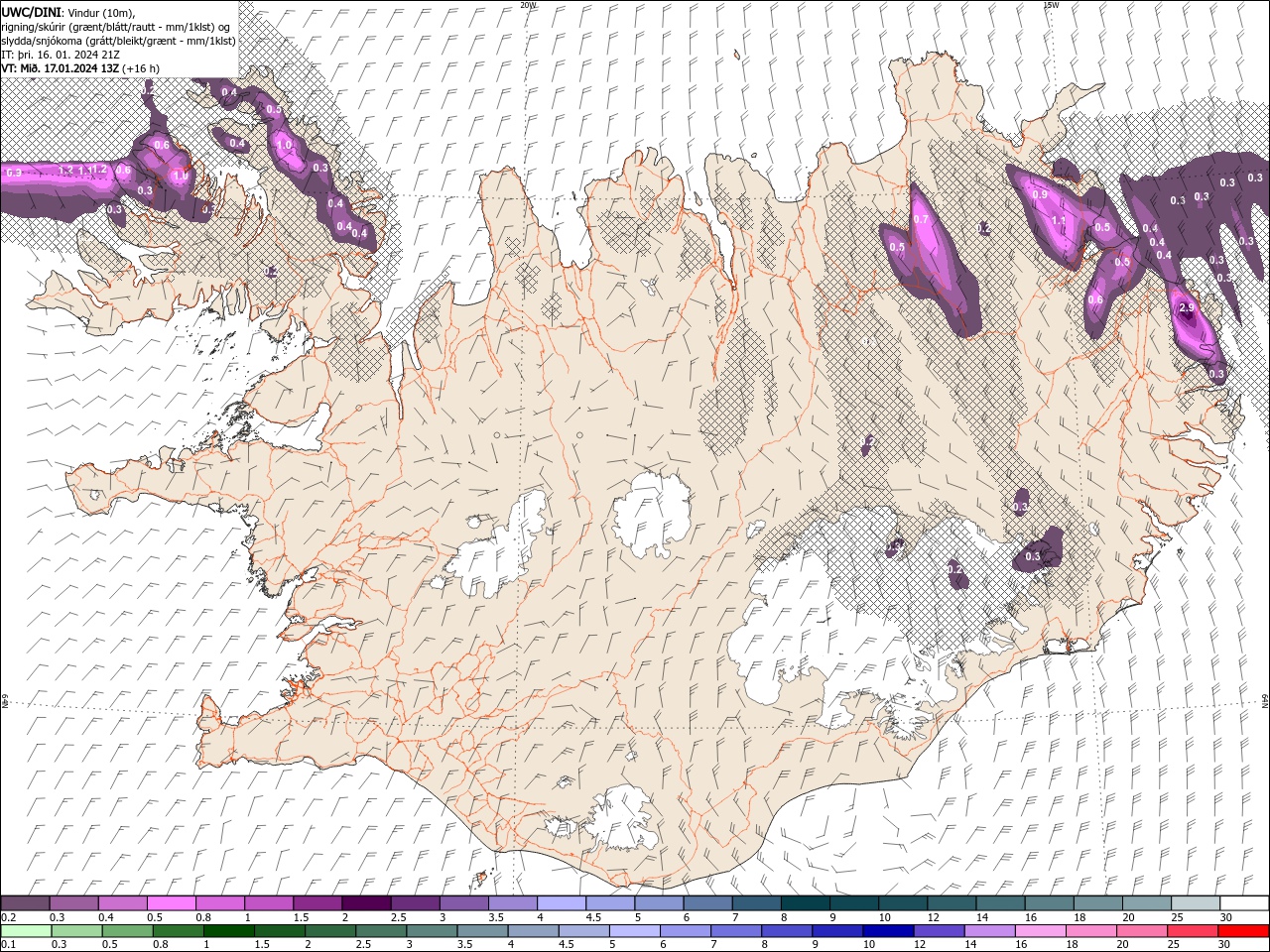Select the lower legend swatch between 20 and 25

pyautogui.click(x=1141, y=931)
